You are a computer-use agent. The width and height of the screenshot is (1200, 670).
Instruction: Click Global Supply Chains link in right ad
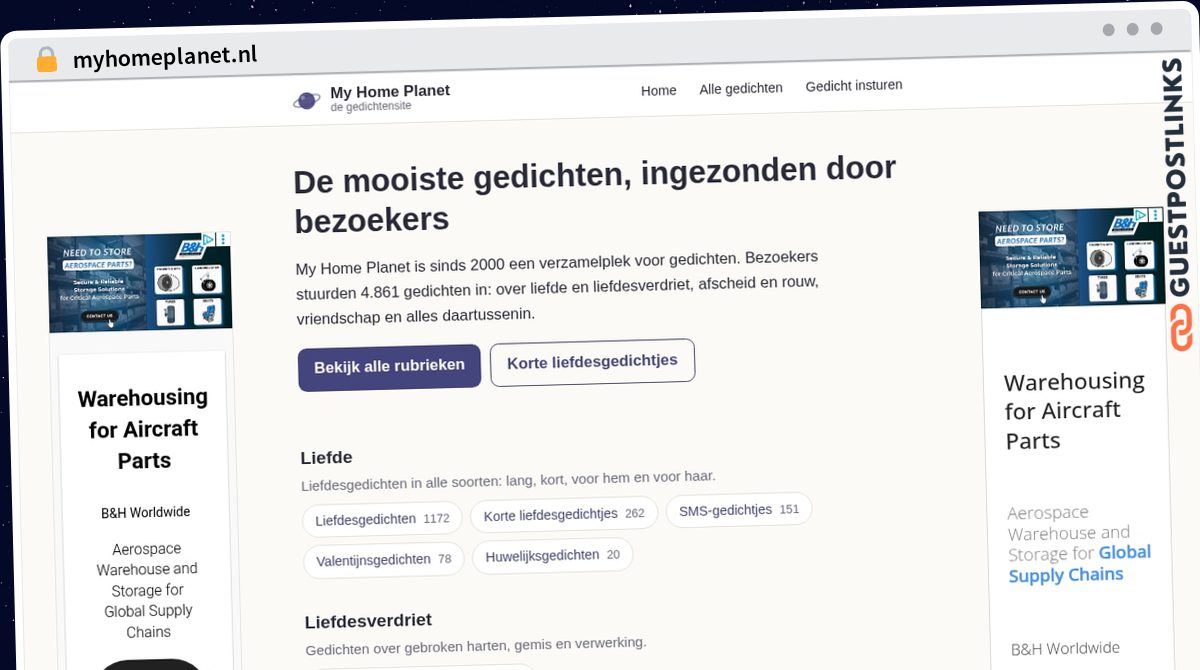[1080, 563]
